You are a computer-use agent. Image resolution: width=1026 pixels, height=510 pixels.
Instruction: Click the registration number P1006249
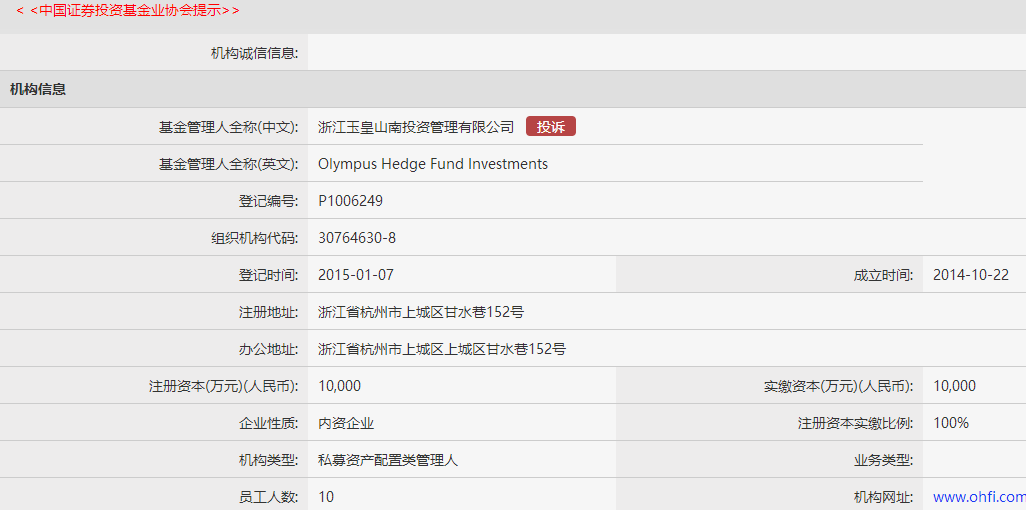pyautogui.click(x=350, y=201)
